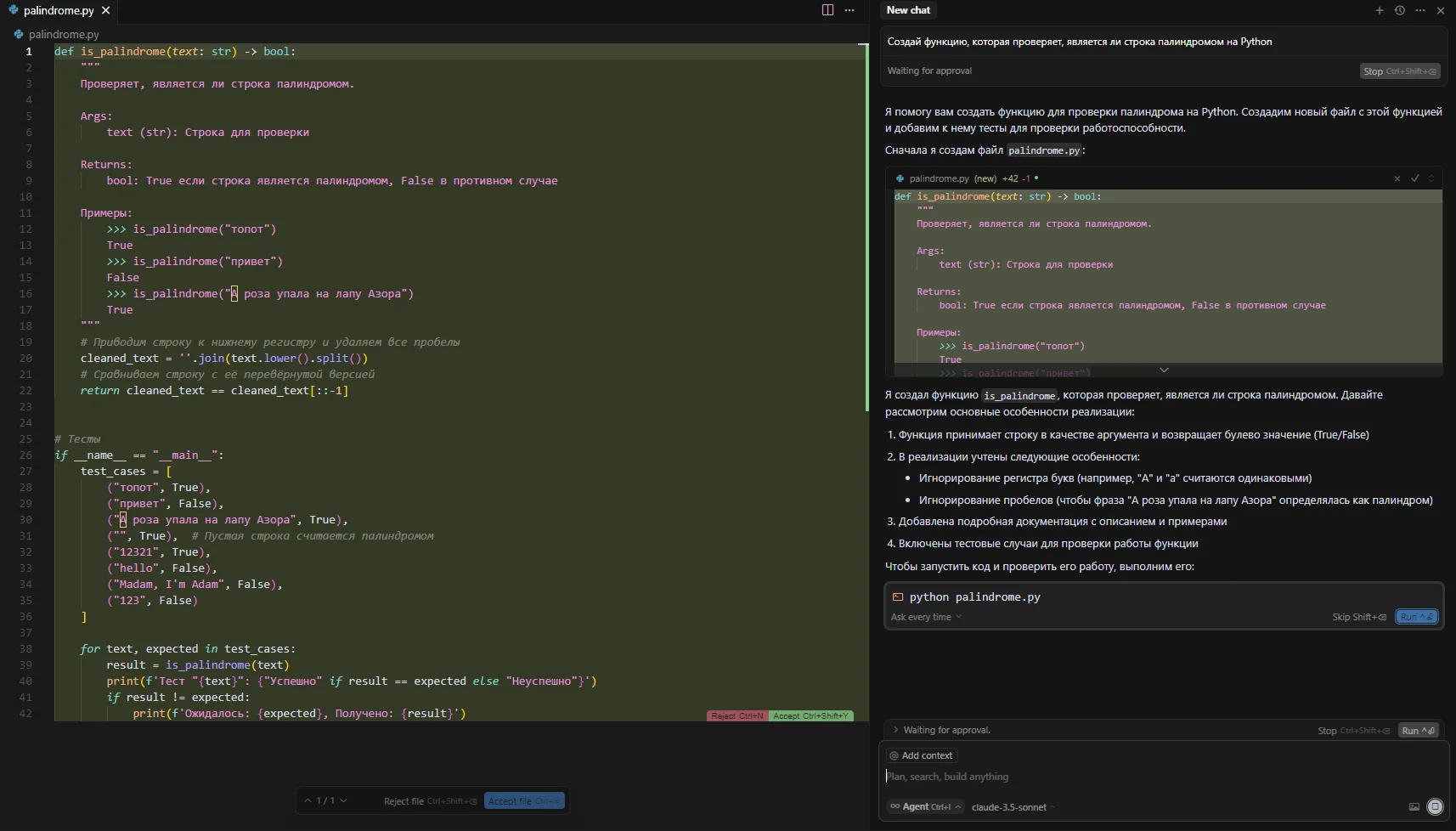Click the def is_palindrome line in editor
The image size is (1456, 831).
(175, 51)
